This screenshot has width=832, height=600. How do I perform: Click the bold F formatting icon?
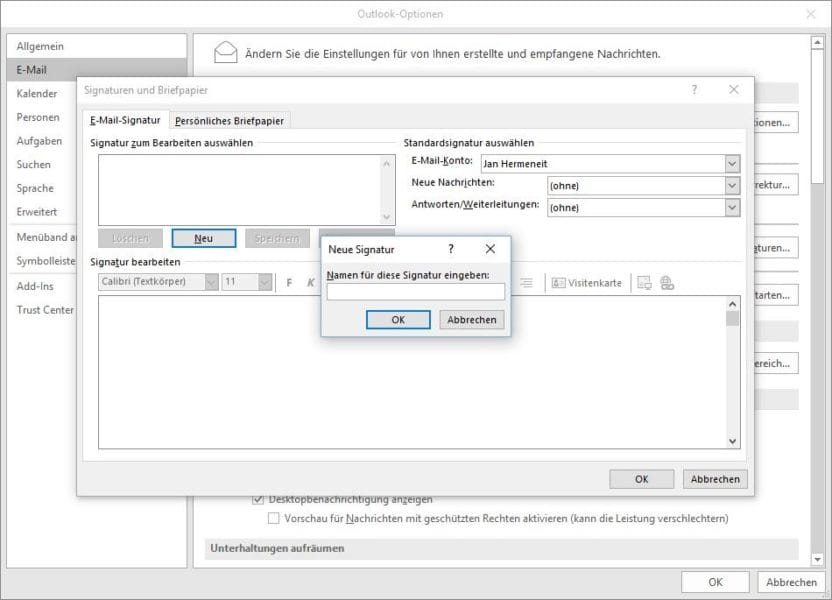[289, 283]
